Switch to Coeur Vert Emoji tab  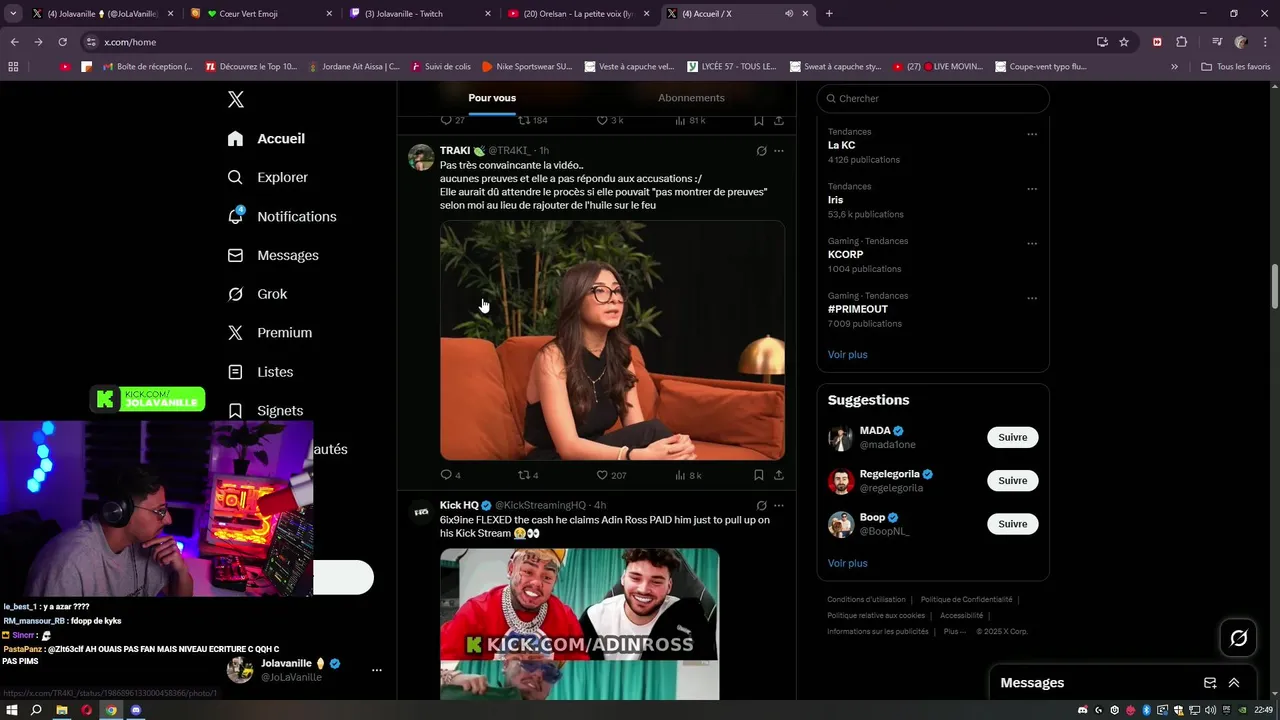261,14
